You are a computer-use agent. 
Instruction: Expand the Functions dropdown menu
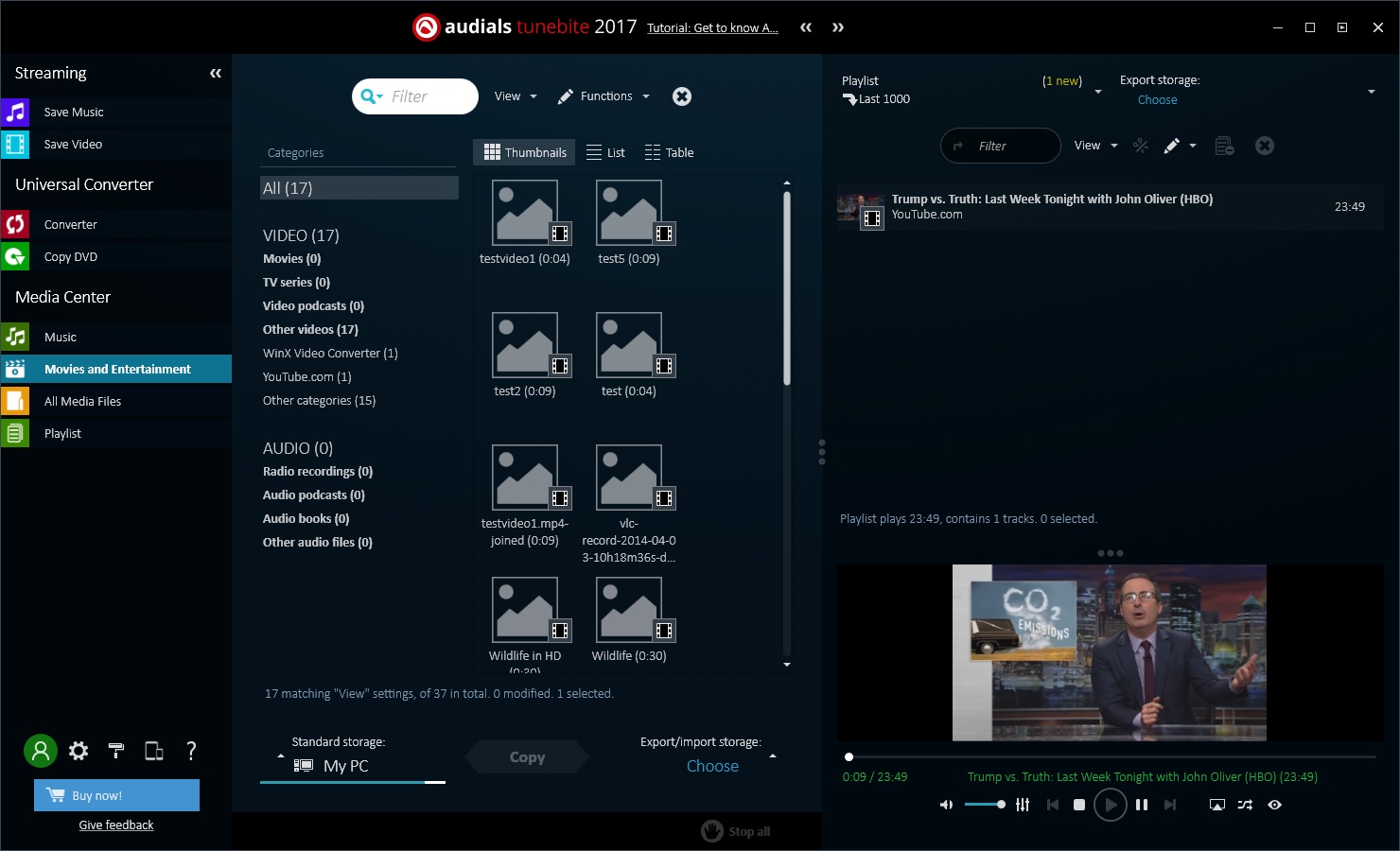point(605,96)
